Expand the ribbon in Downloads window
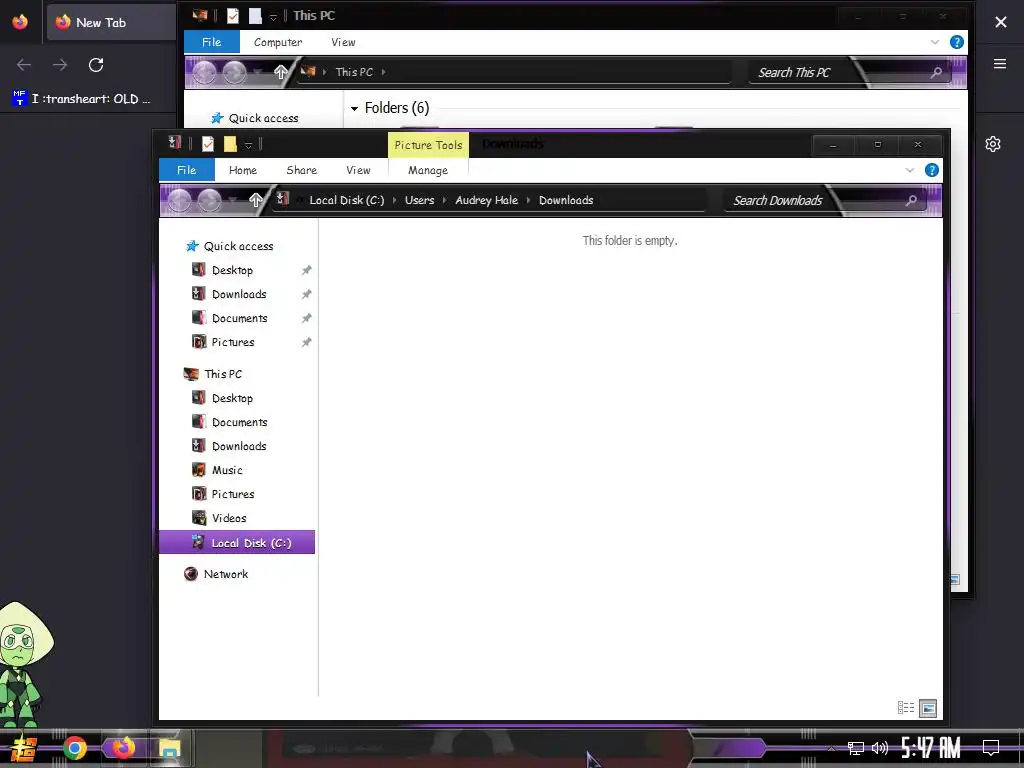The image size is (1024, 768). 910,170
